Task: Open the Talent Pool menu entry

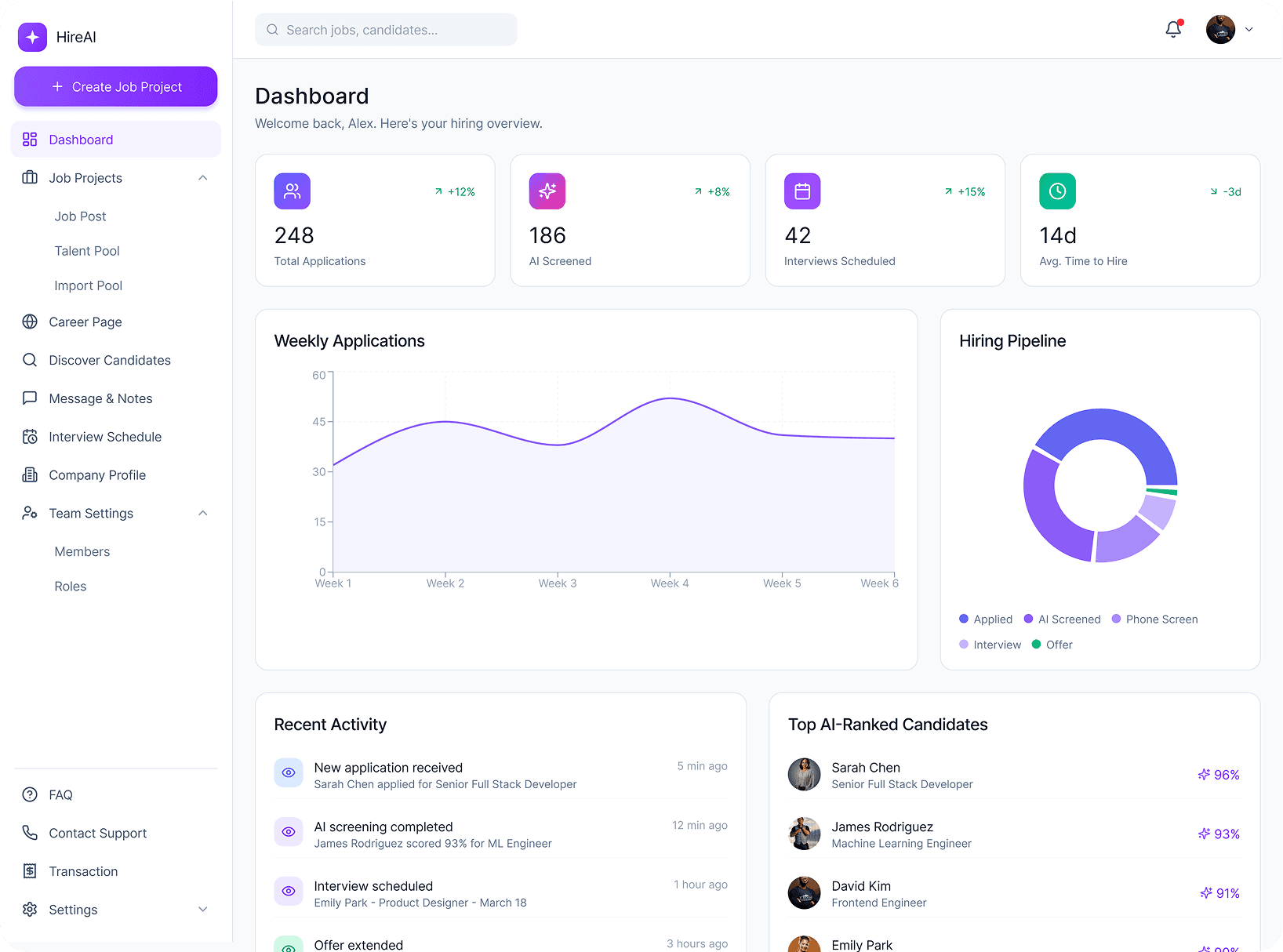Action: coord(86,251)
